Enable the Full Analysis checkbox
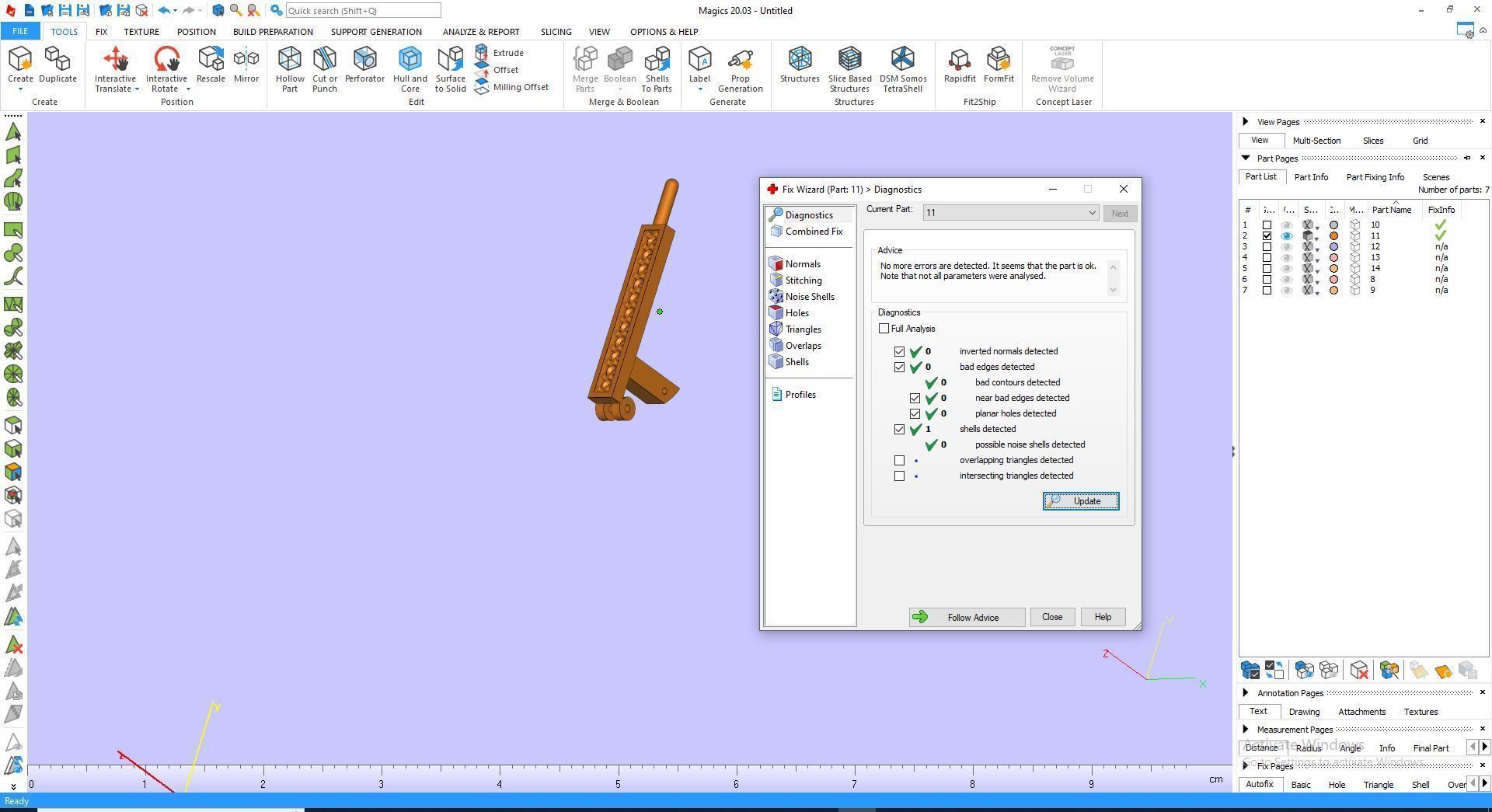The height and width of the screenshot is (812, 1492). (x=884, y=329)
